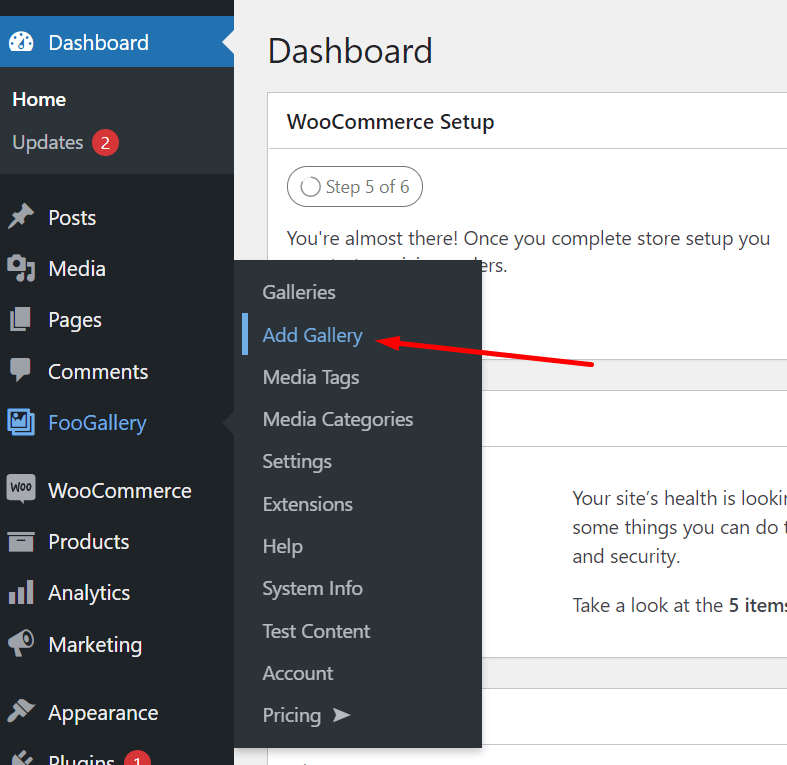Click the WooCommerce woo logo icon

(x=21, y=487)
